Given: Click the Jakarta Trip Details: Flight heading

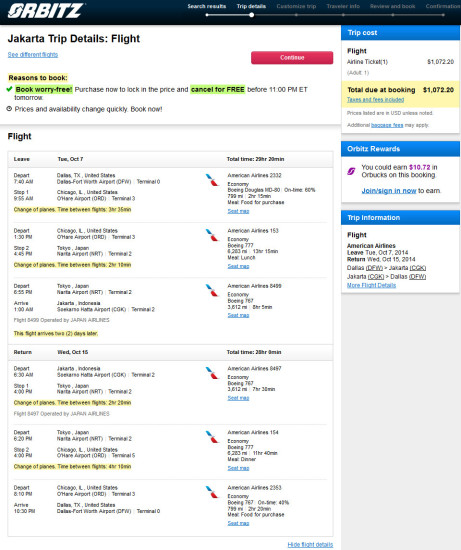Looking at the screenshot, I should tap(74, 39).
